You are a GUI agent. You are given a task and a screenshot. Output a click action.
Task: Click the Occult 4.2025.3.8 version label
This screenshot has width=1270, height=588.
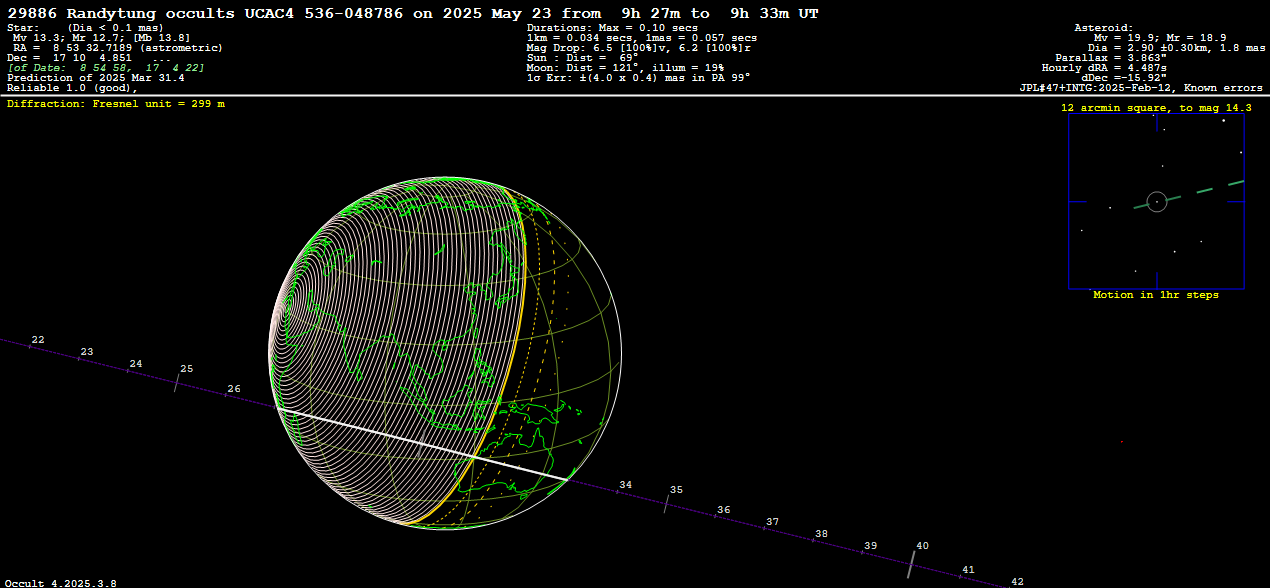point(60,582)
